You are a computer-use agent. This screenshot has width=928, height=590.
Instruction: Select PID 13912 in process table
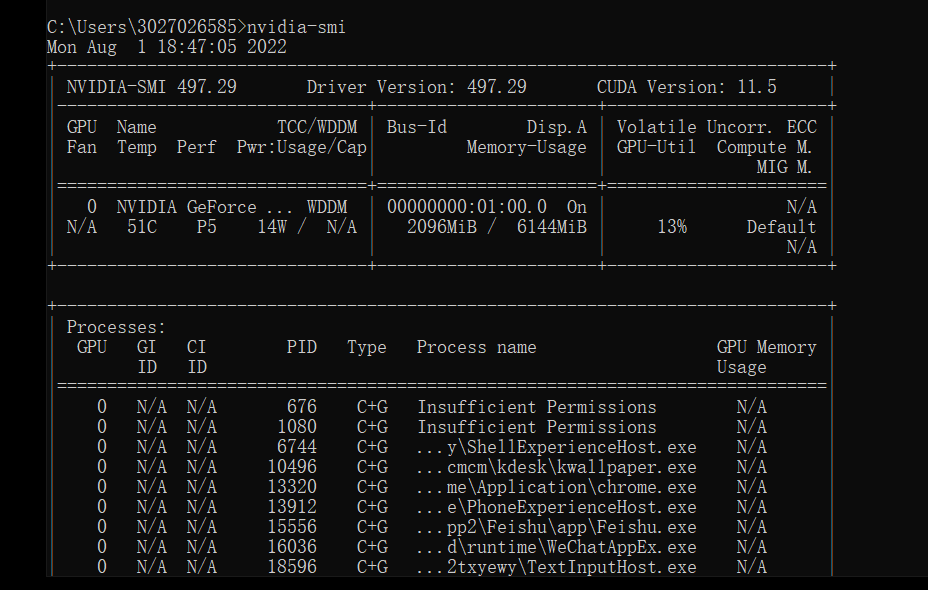pos(292,508)
